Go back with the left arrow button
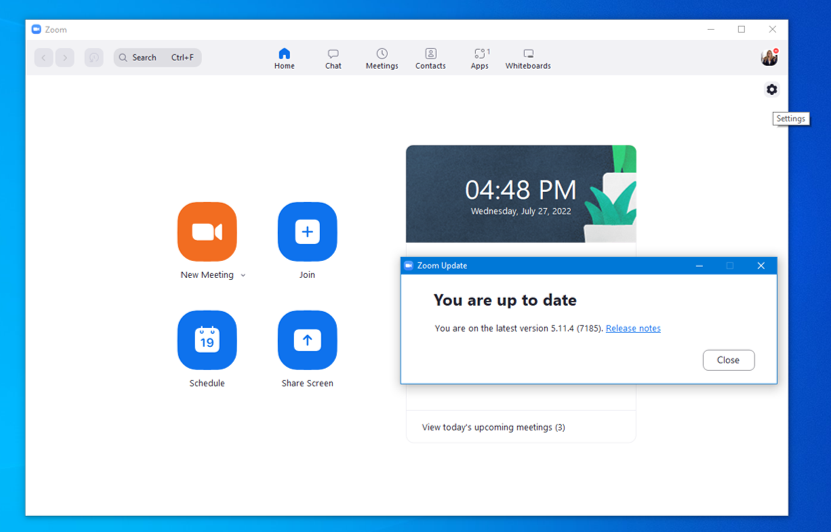Screen dimensions: 831x532 44,57
